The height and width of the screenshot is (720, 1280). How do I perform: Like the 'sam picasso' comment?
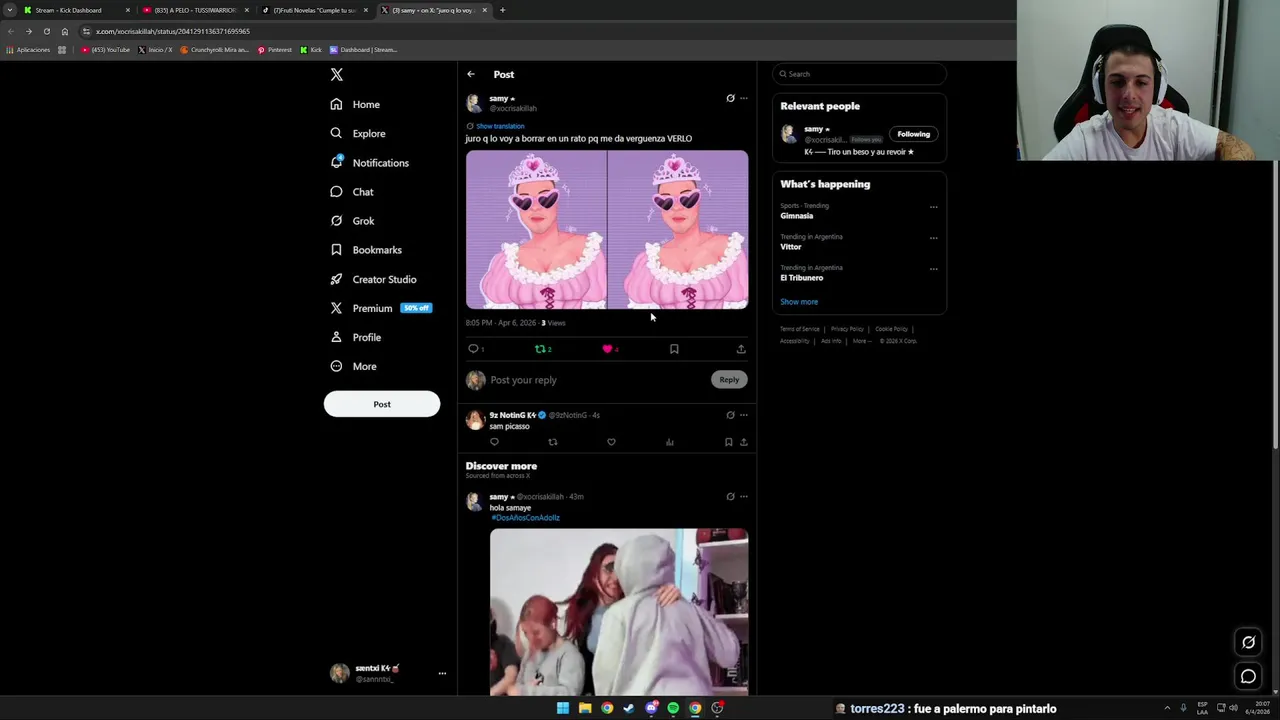click(x=611, y=442)
